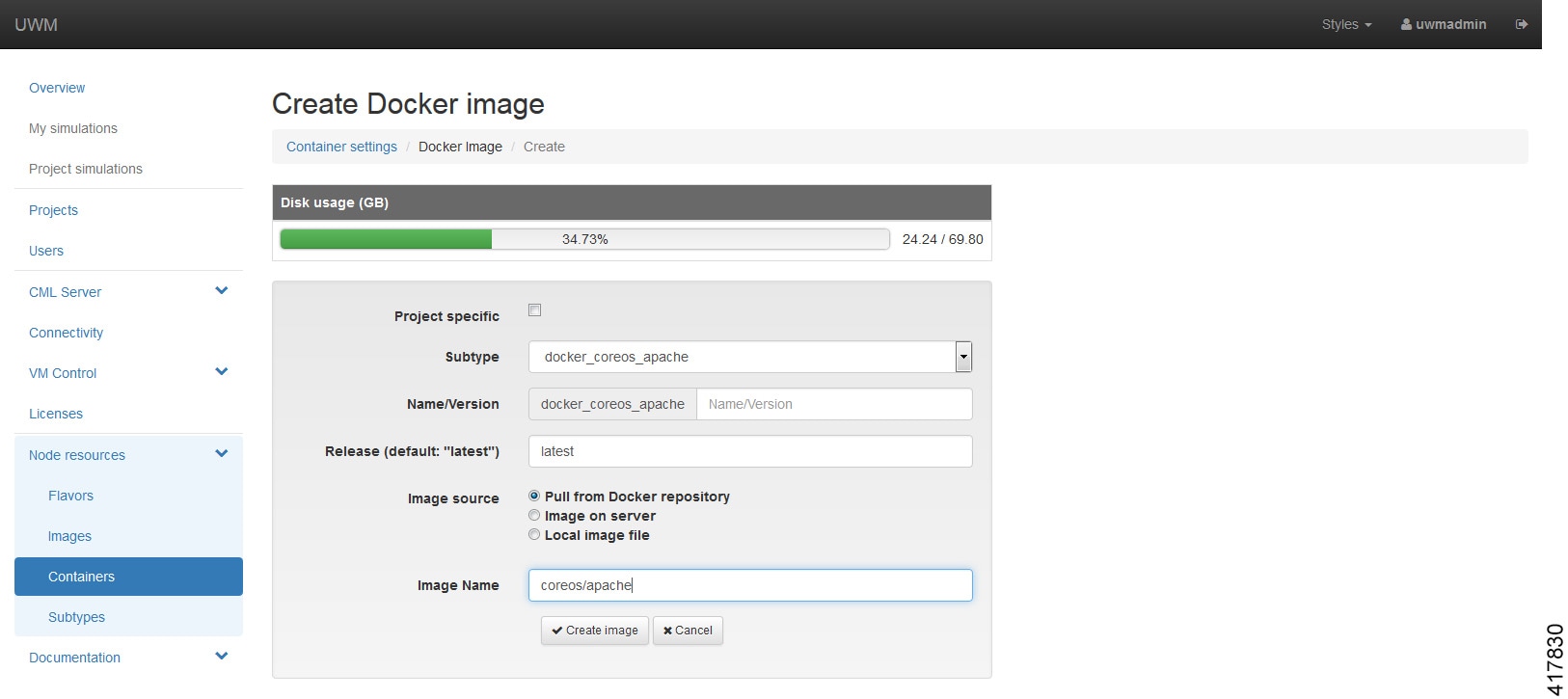Open the CML Server section
This screenshot has height=699, width=1568.
click(x=65, y=292)
